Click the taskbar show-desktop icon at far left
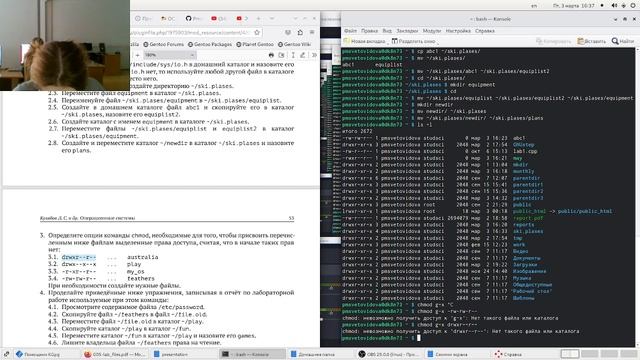Screen dimensions: 640x360 [x=6, y=354]
